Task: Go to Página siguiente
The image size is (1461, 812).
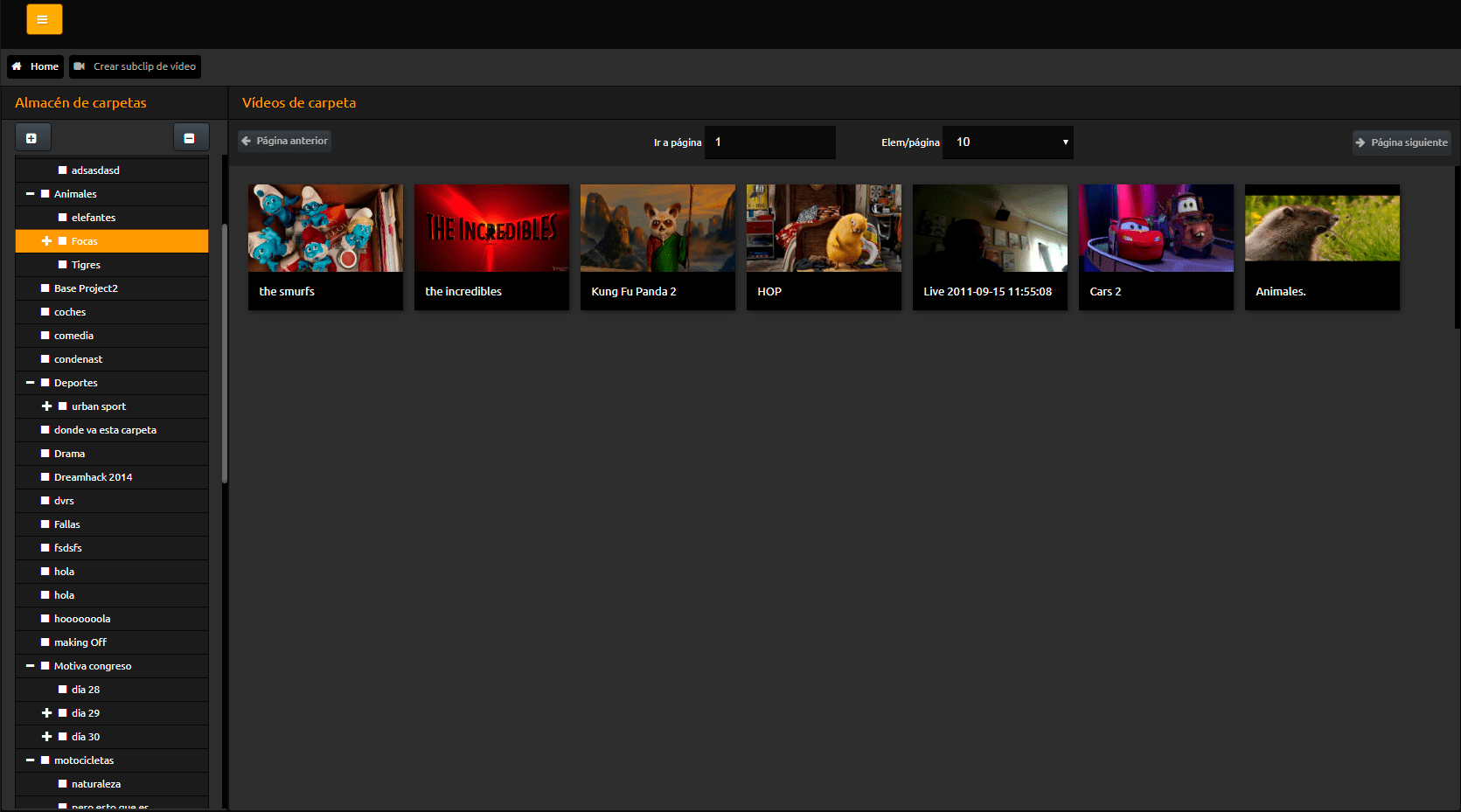Action: tap(1402, 142)
